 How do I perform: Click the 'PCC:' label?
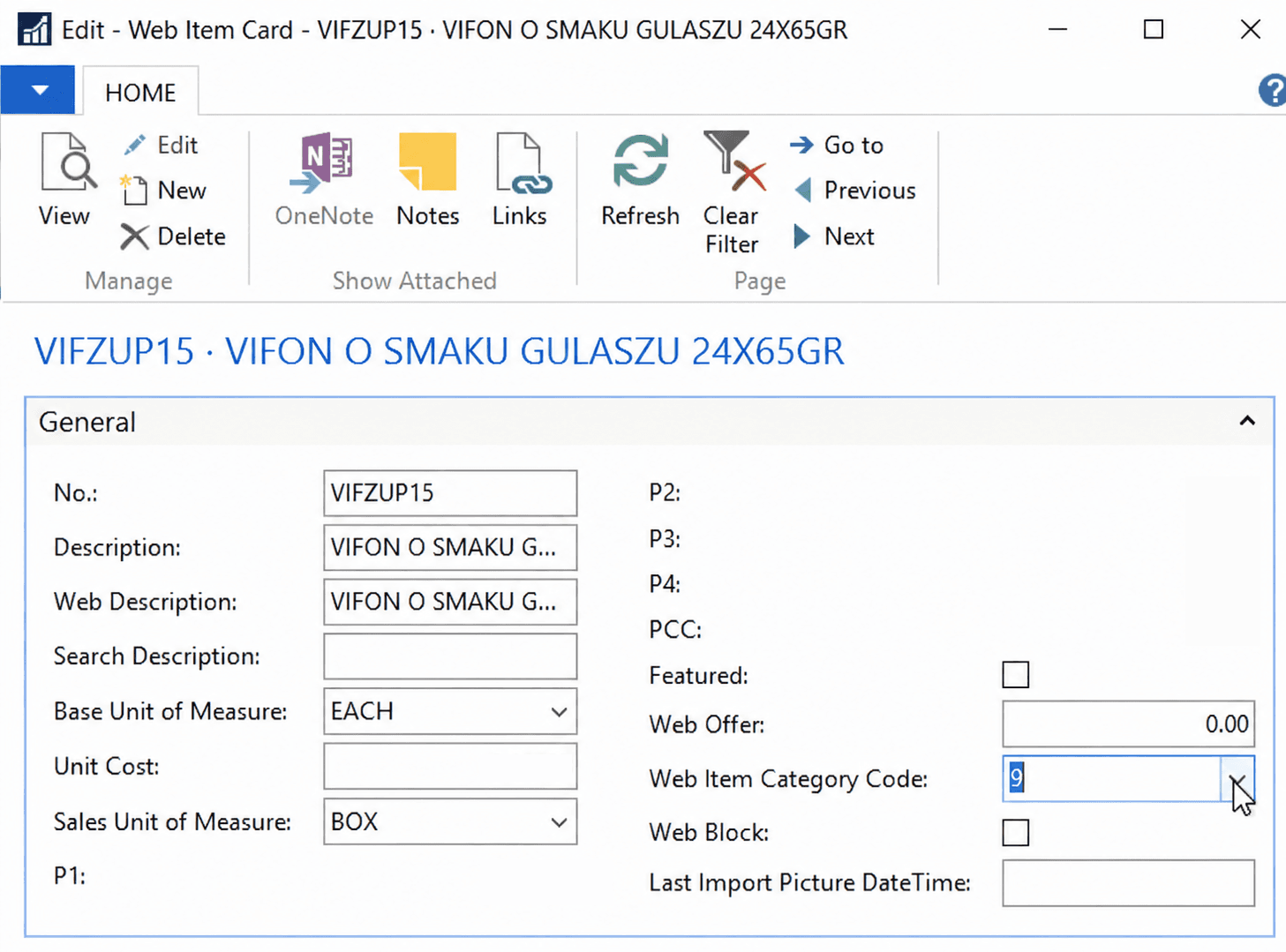pos(675,630)
